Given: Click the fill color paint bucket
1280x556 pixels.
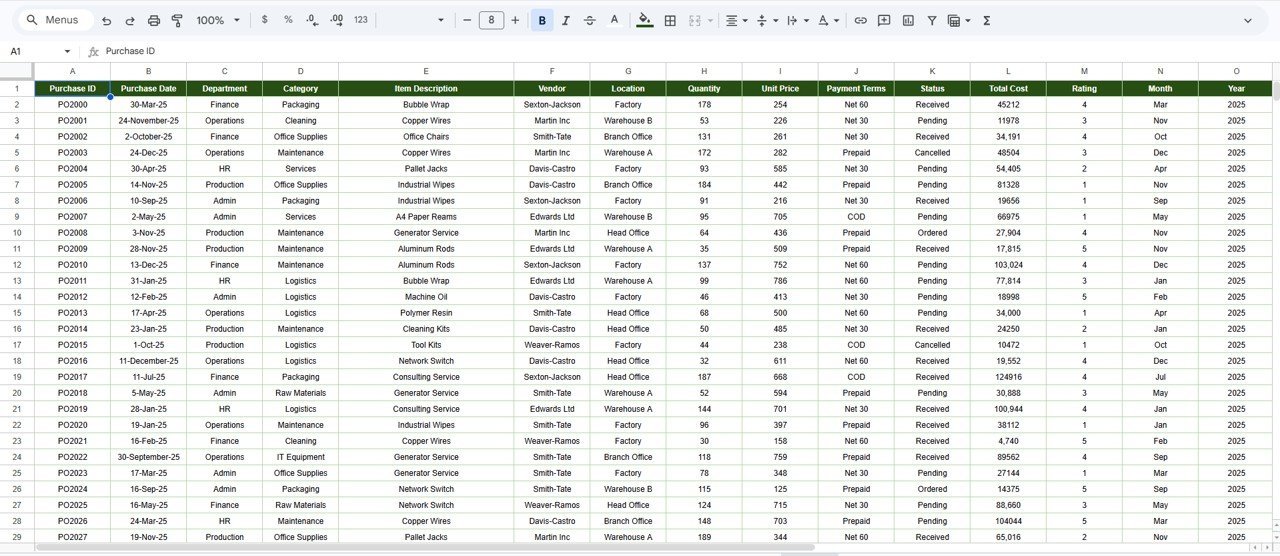Looking at the screenshot, I should (x=644, y=20).
